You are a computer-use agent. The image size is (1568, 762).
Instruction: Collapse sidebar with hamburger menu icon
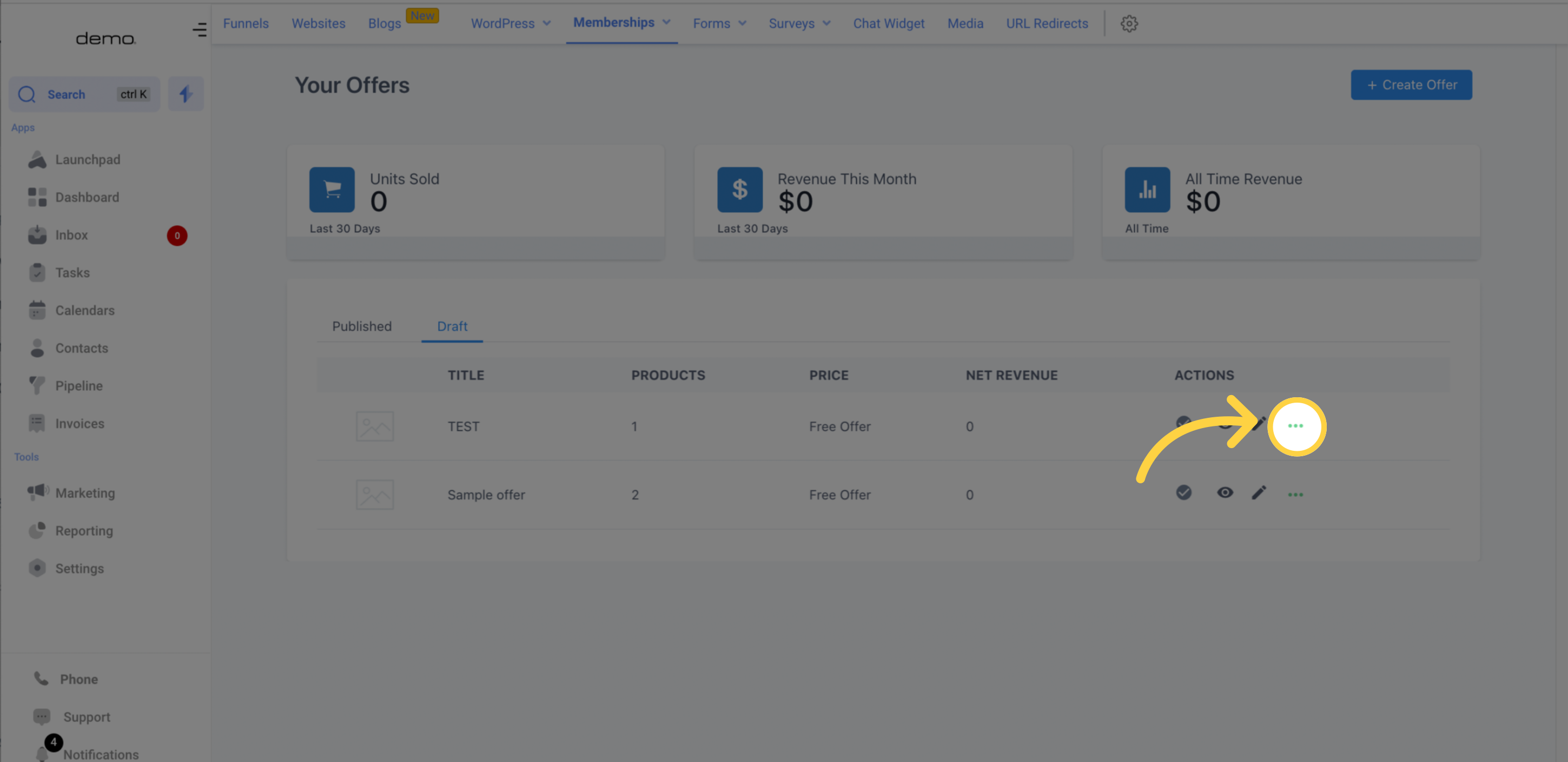200,29
